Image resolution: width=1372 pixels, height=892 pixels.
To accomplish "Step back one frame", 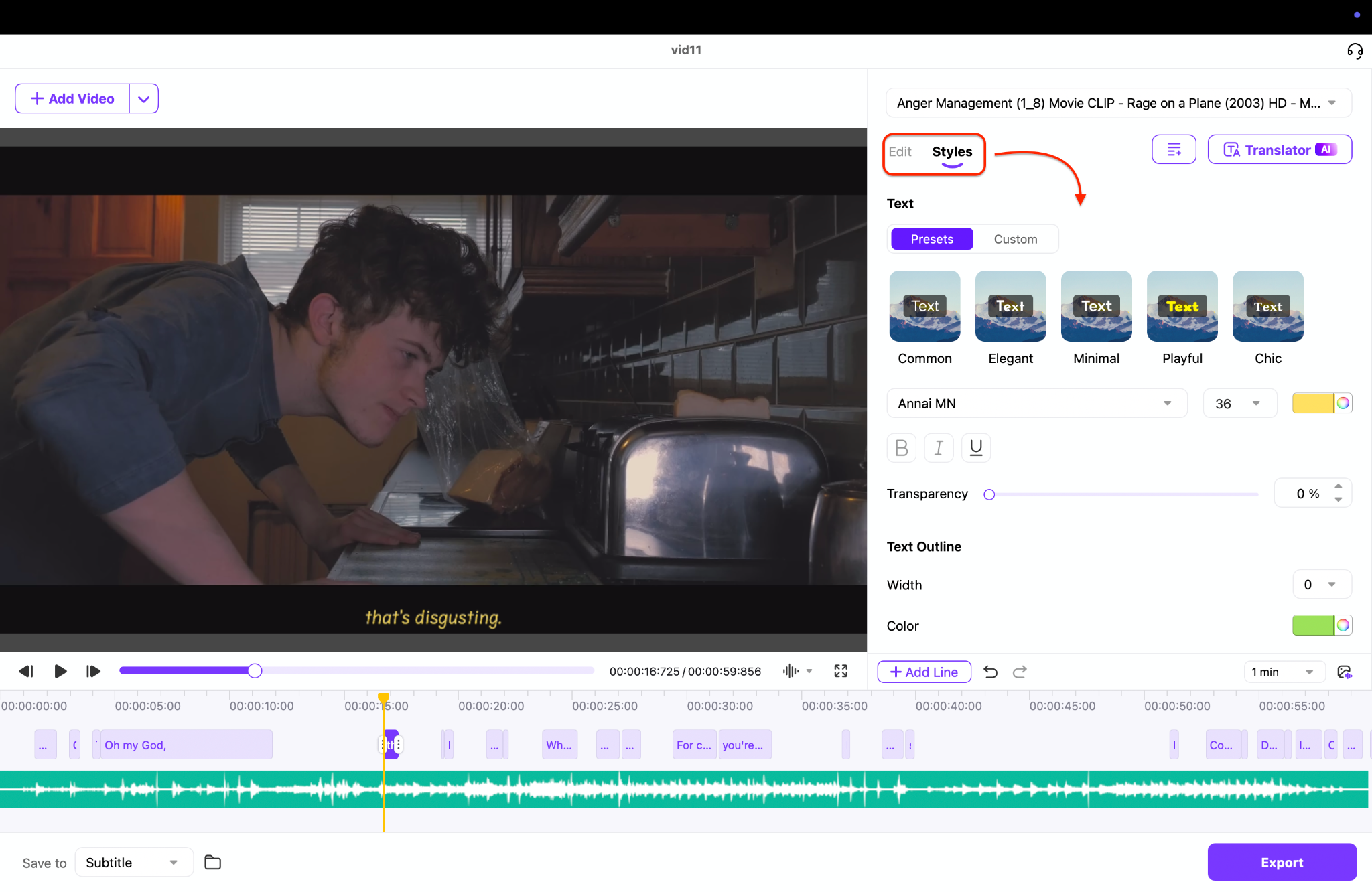I will (x=26, y=671).
